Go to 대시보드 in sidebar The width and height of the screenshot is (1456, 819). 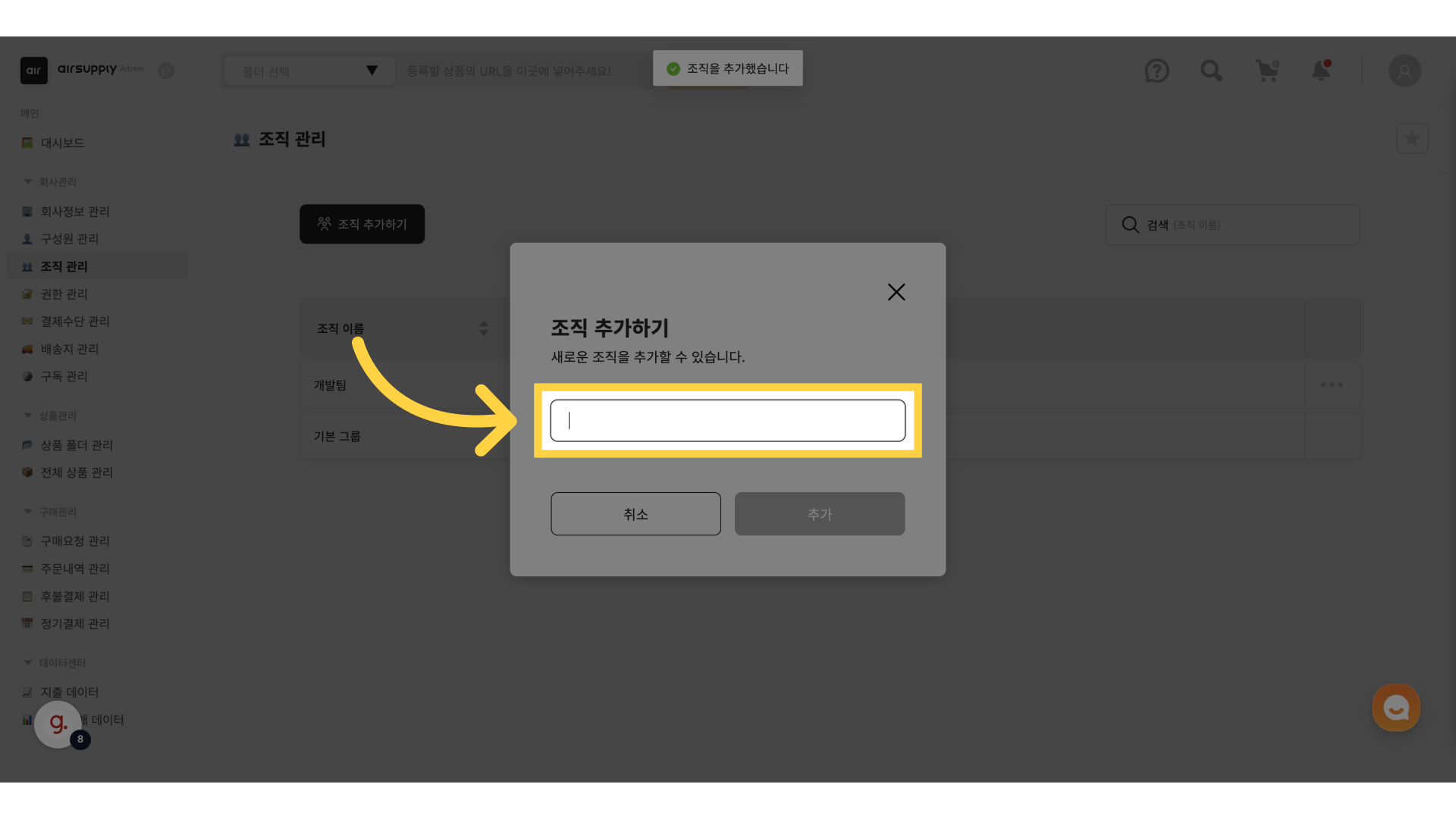62,143
